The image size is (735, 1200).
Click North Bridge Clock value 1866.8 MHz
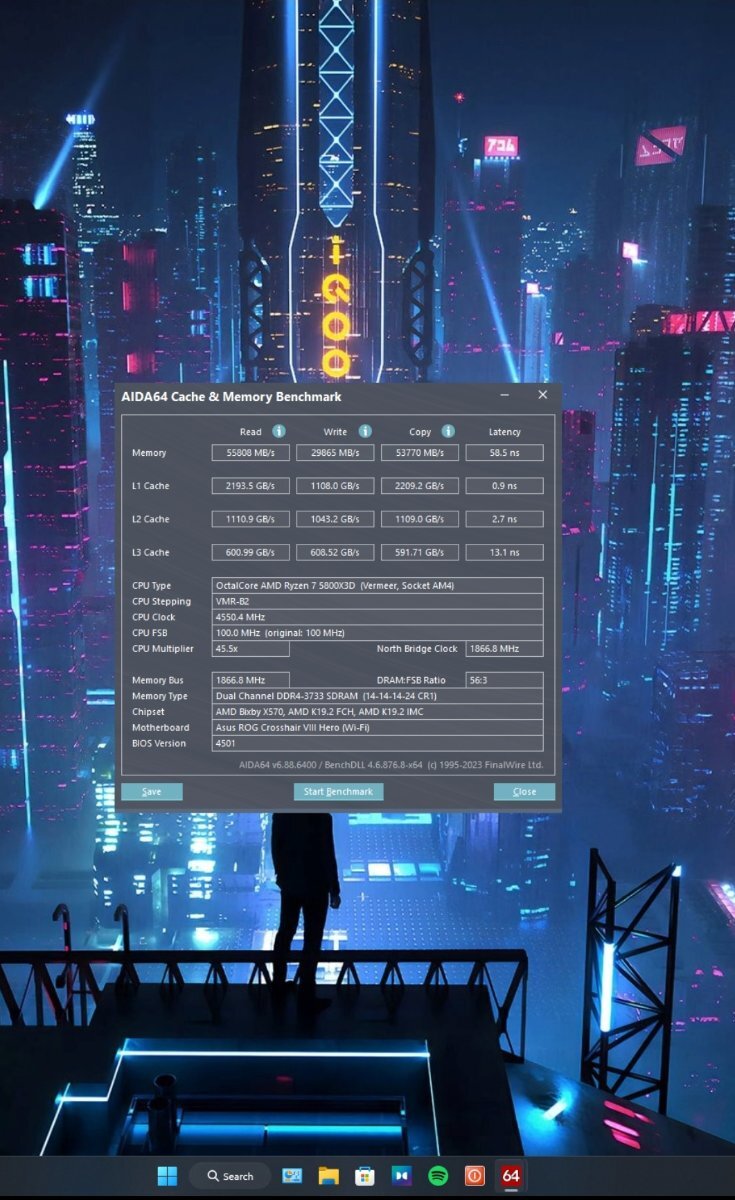coord(505,649)
